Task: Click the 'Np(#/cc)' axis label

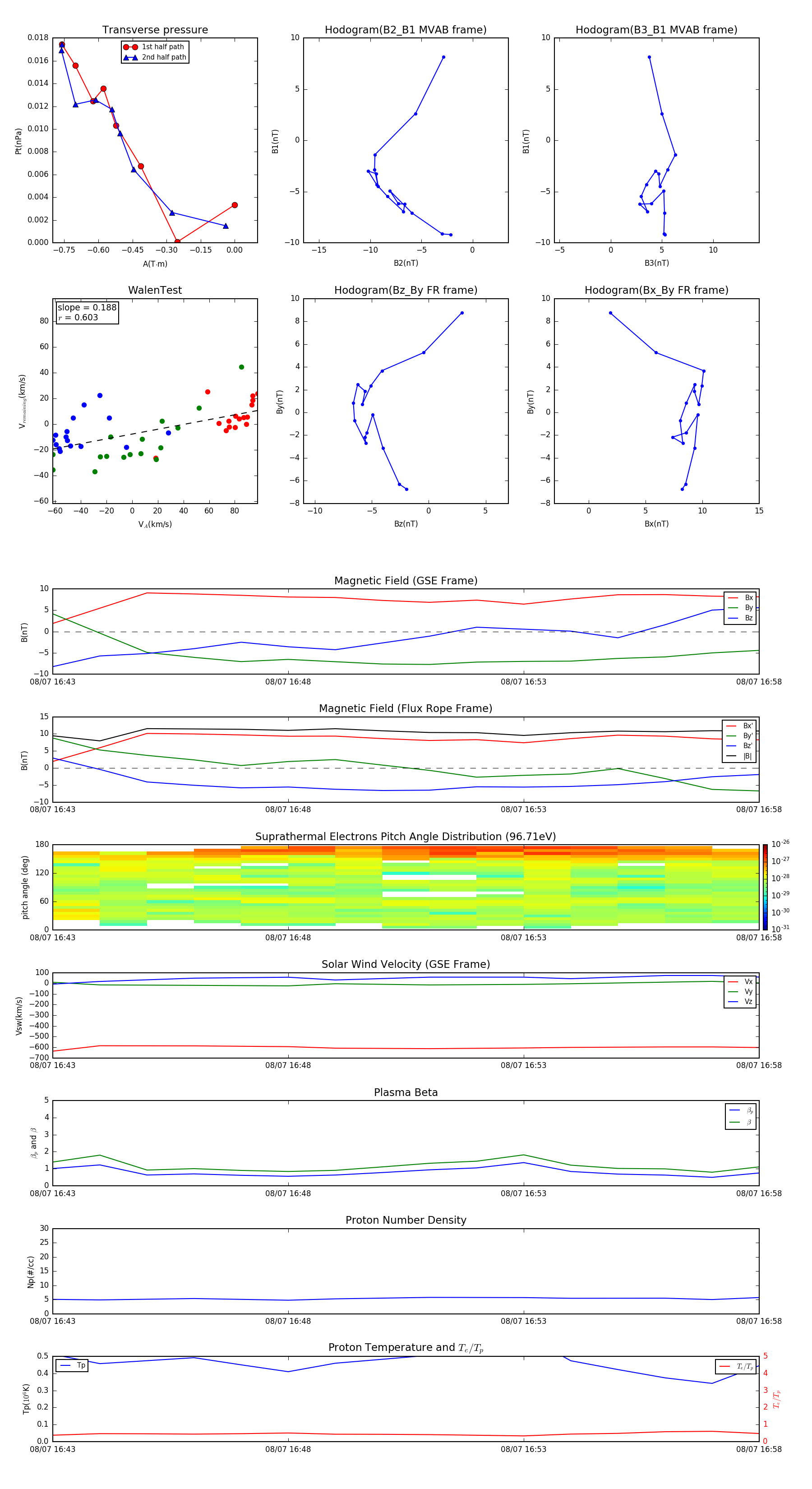Action: 31,1271
